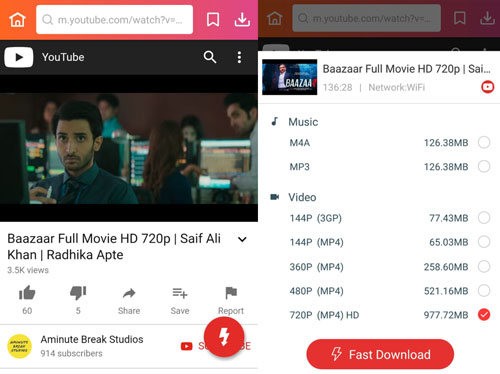Click Baazaar thumbnail in download panel

[x=290, y=77]
